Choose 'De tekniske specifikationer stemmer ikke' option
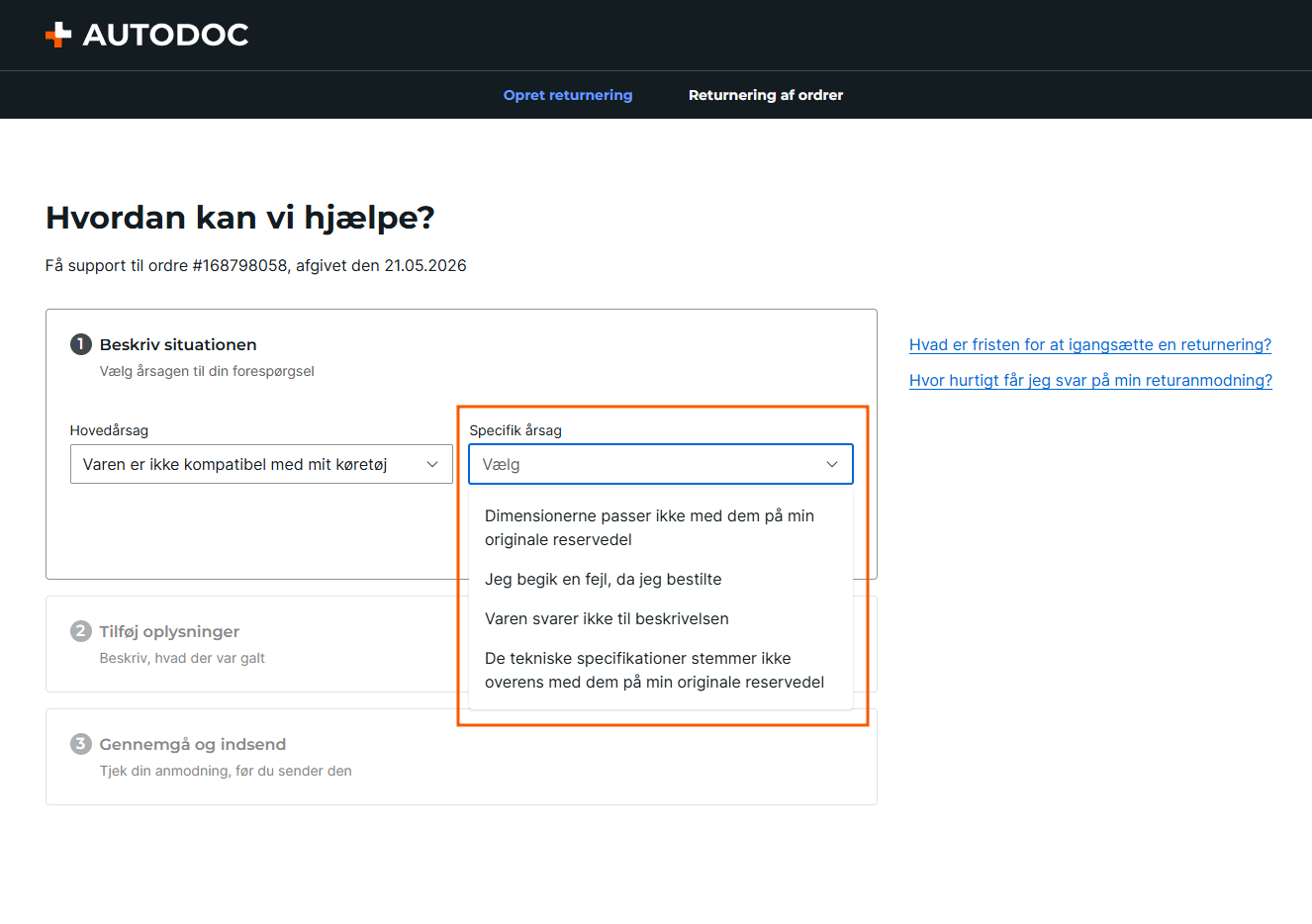The height and width of the screenshot is (924, 1312). [660, 670]
